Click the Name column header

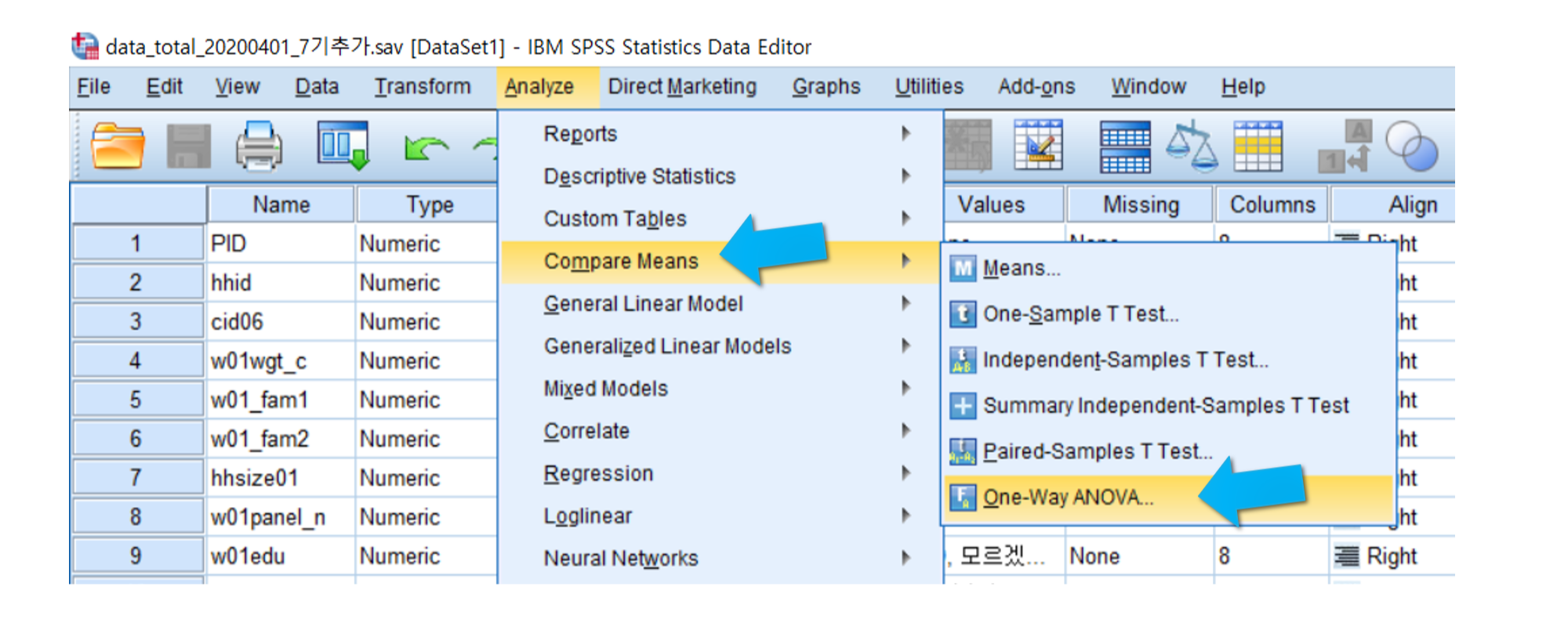point(281,205)
